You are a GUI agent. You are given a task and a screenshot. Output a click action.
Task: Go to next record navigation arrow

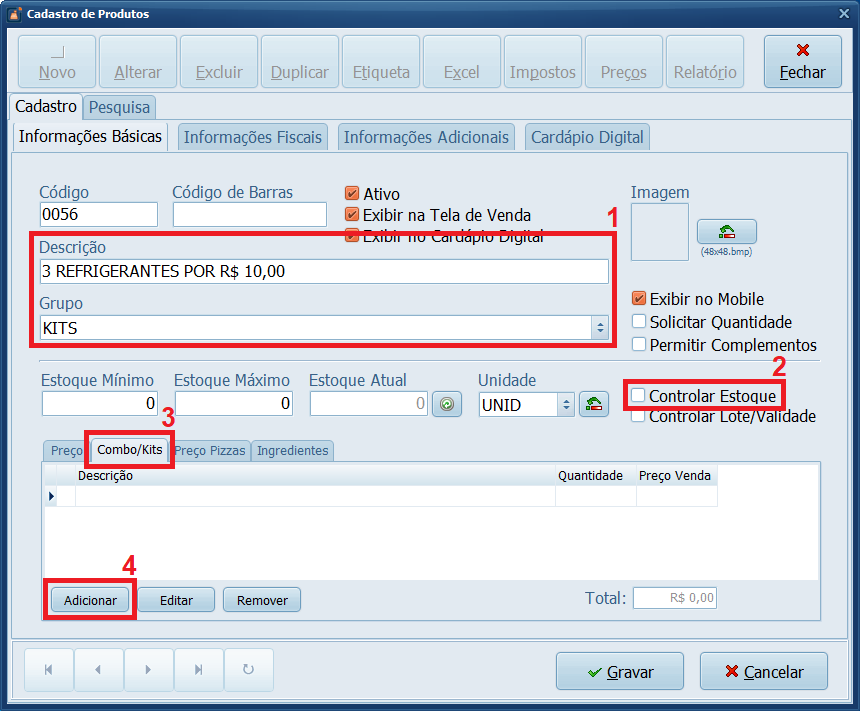coord(148,671)
